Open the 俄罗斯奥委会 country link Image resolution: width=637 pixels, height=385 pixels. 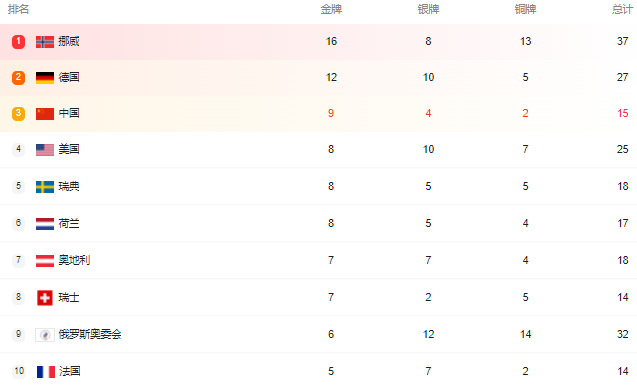click(x=90, y=334)
